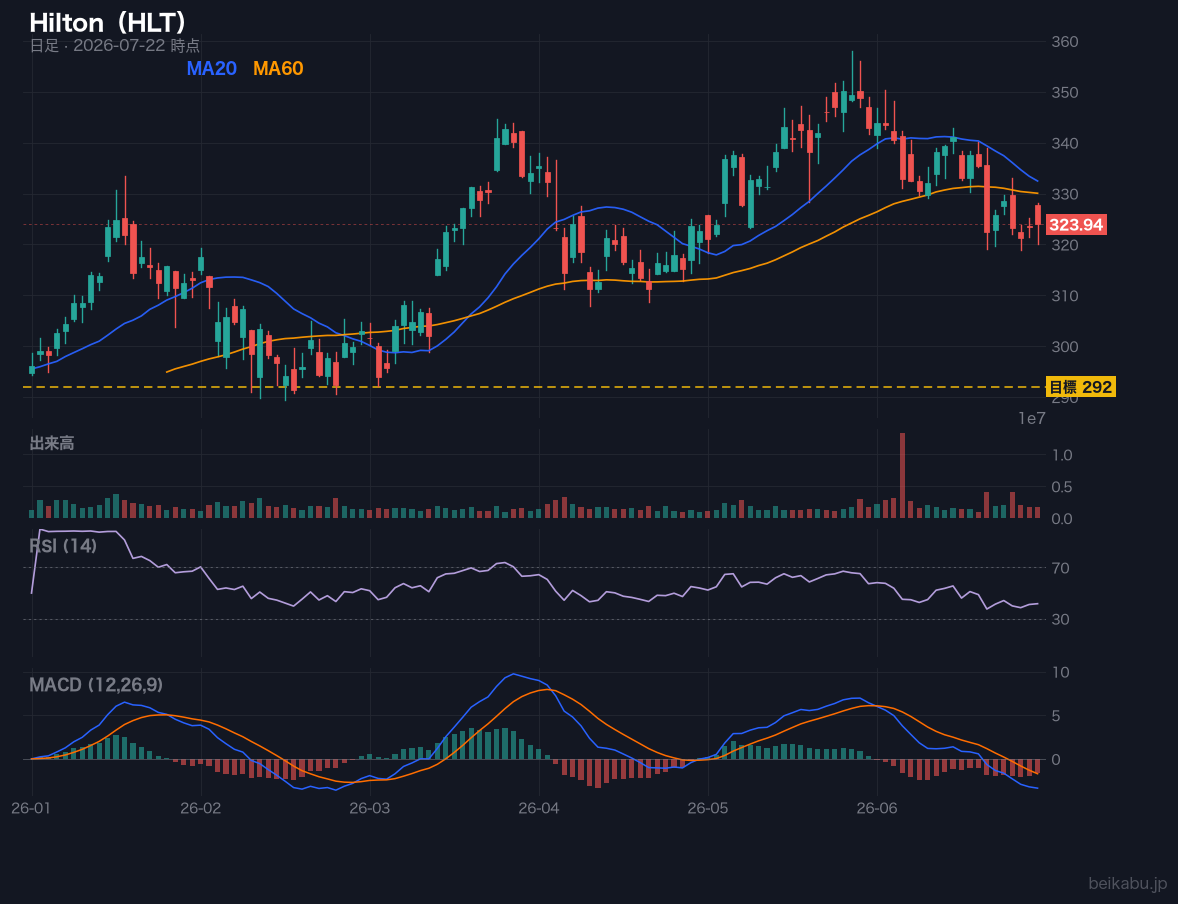Image resolution: width=1178 pixels, height=904 pixels.
Task: Click the 26-01 date axis label
Action: click(32, 808)
